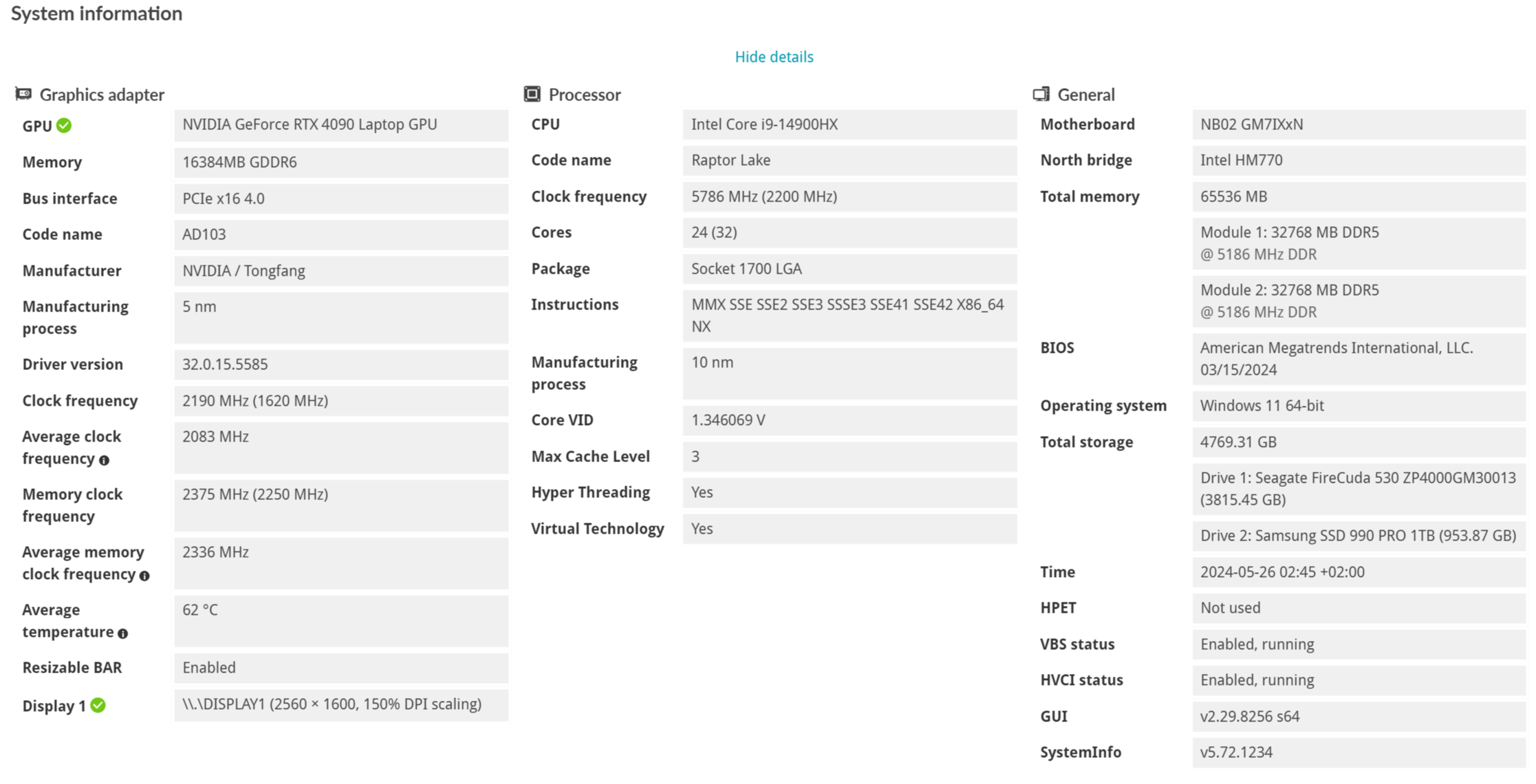Screen dimensions: 1536x784
Task: Click the Module 1 DDR5 memory entry
Action: coord(1289,243)
